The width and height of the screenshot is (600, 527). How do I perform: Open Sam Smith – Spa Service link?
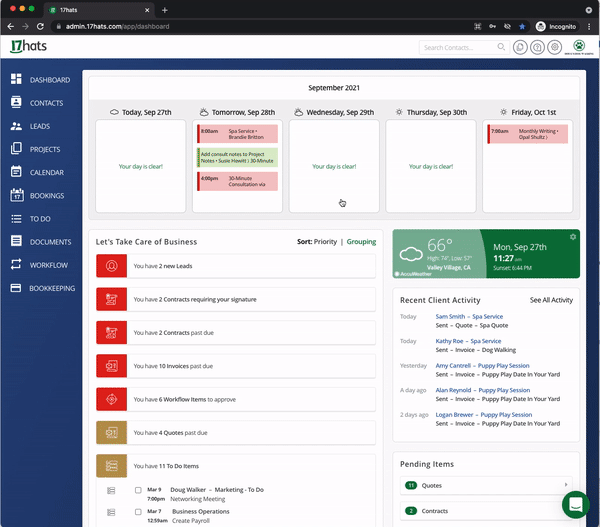pyautogui.click(x=470, y=316)
